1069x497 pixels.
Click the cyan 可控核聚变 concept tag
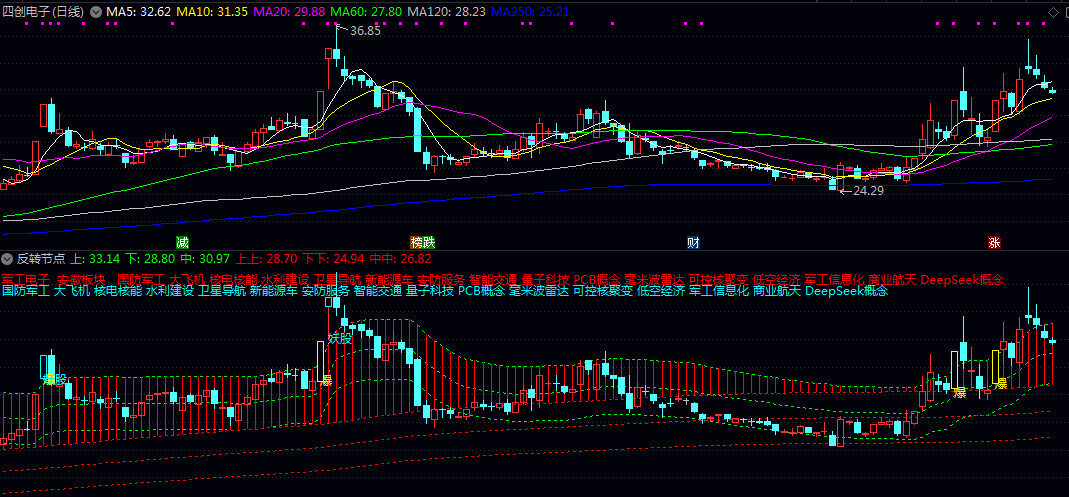(603, 291)
